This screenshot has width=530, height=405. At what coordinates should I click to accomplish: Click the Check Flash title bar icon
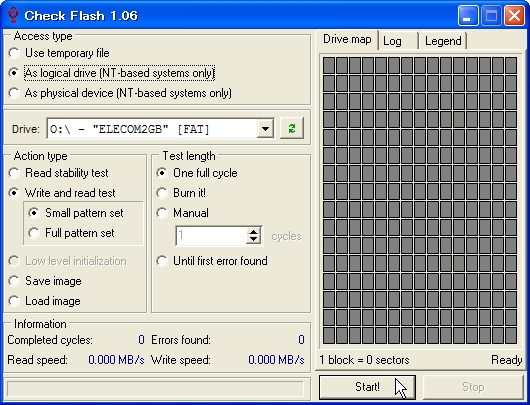[13, 16]
